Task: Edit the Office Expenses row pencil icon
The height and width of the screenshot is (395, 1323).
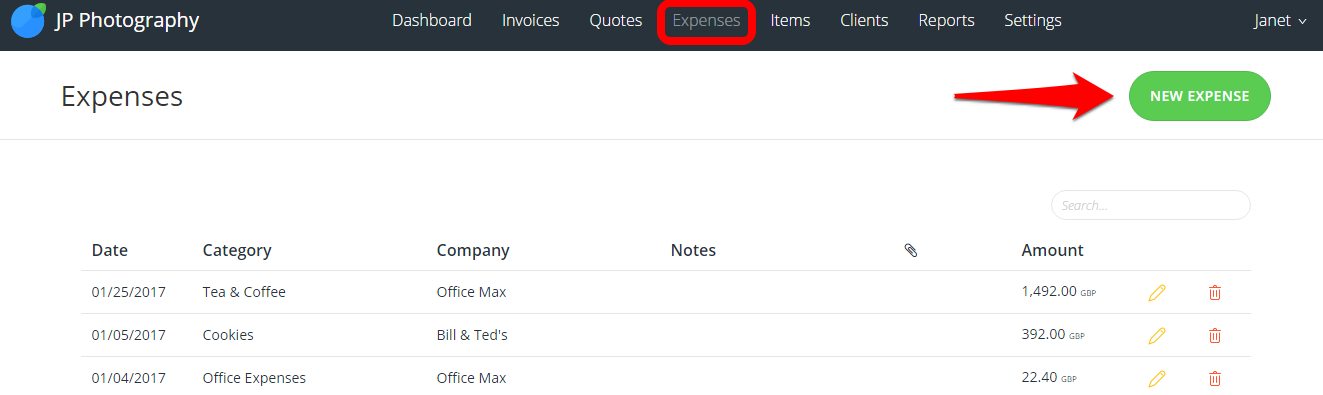Action: (1157, 379)
